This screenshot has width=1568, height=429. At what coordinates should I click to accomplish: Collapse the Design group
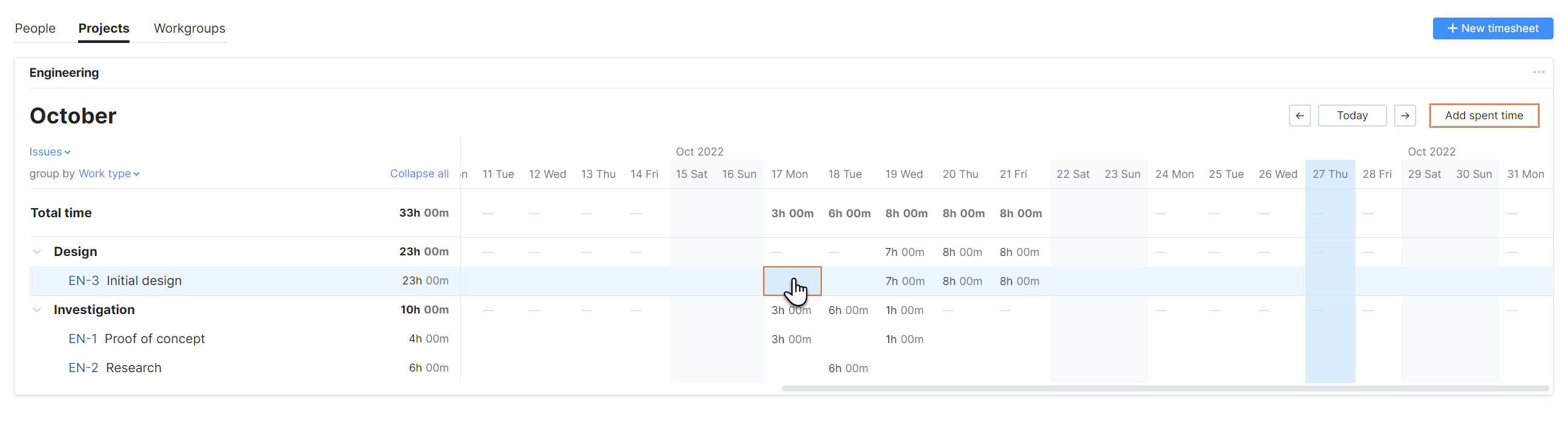tap(36, 251)
